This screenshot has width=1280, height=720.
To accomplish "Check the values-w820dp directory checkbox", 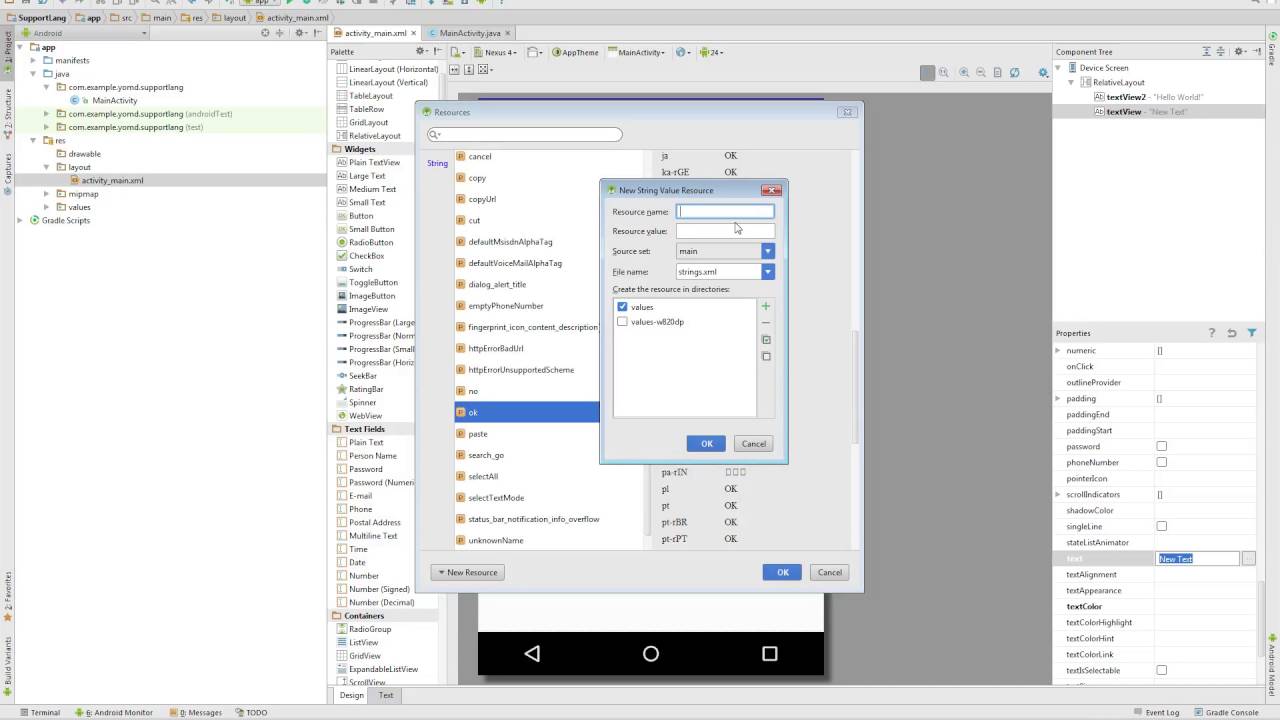I will (x=622, y=322).
